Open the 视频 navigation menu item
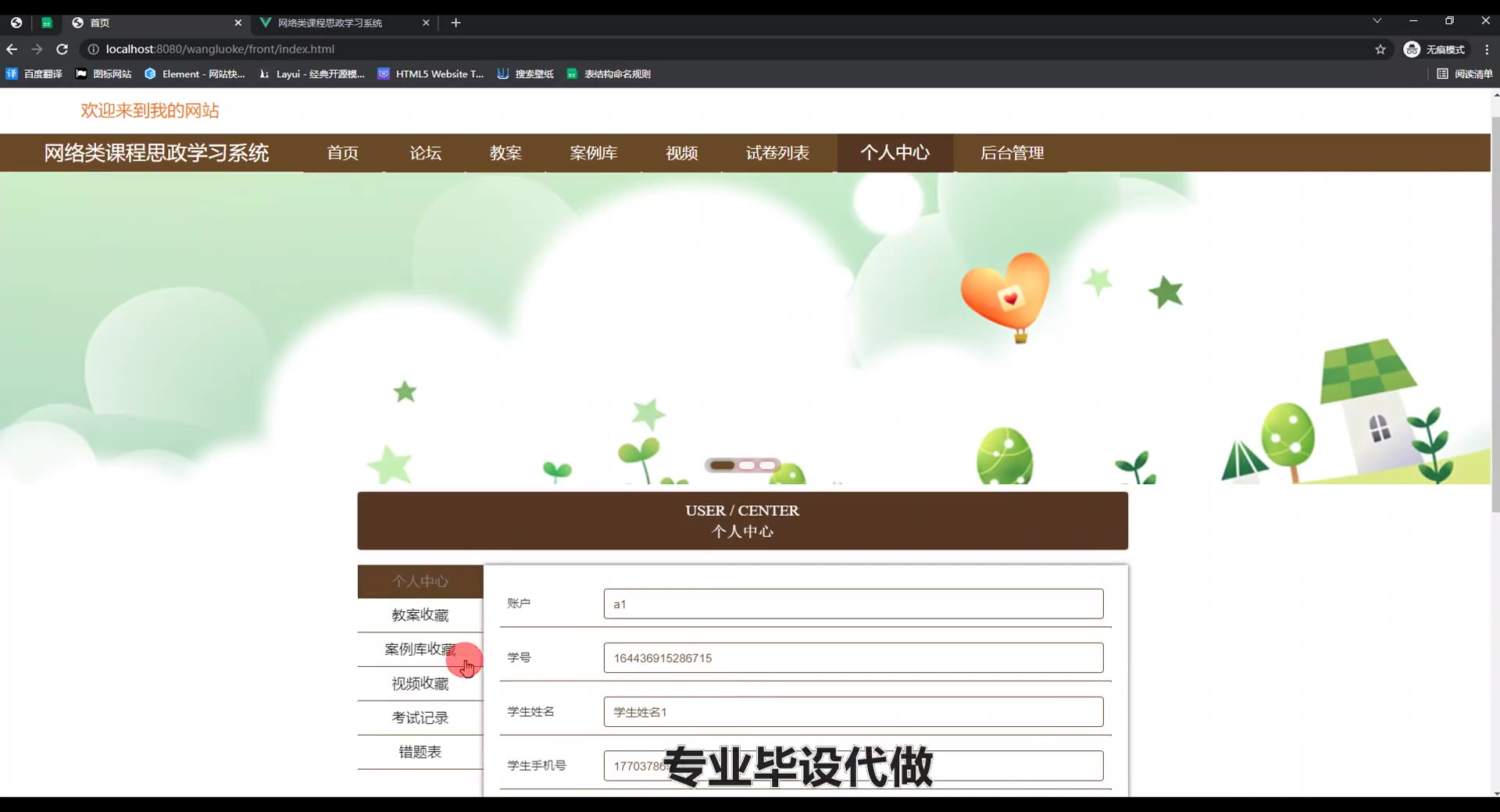The image size is (1500, 812). (x=682, y=153)
